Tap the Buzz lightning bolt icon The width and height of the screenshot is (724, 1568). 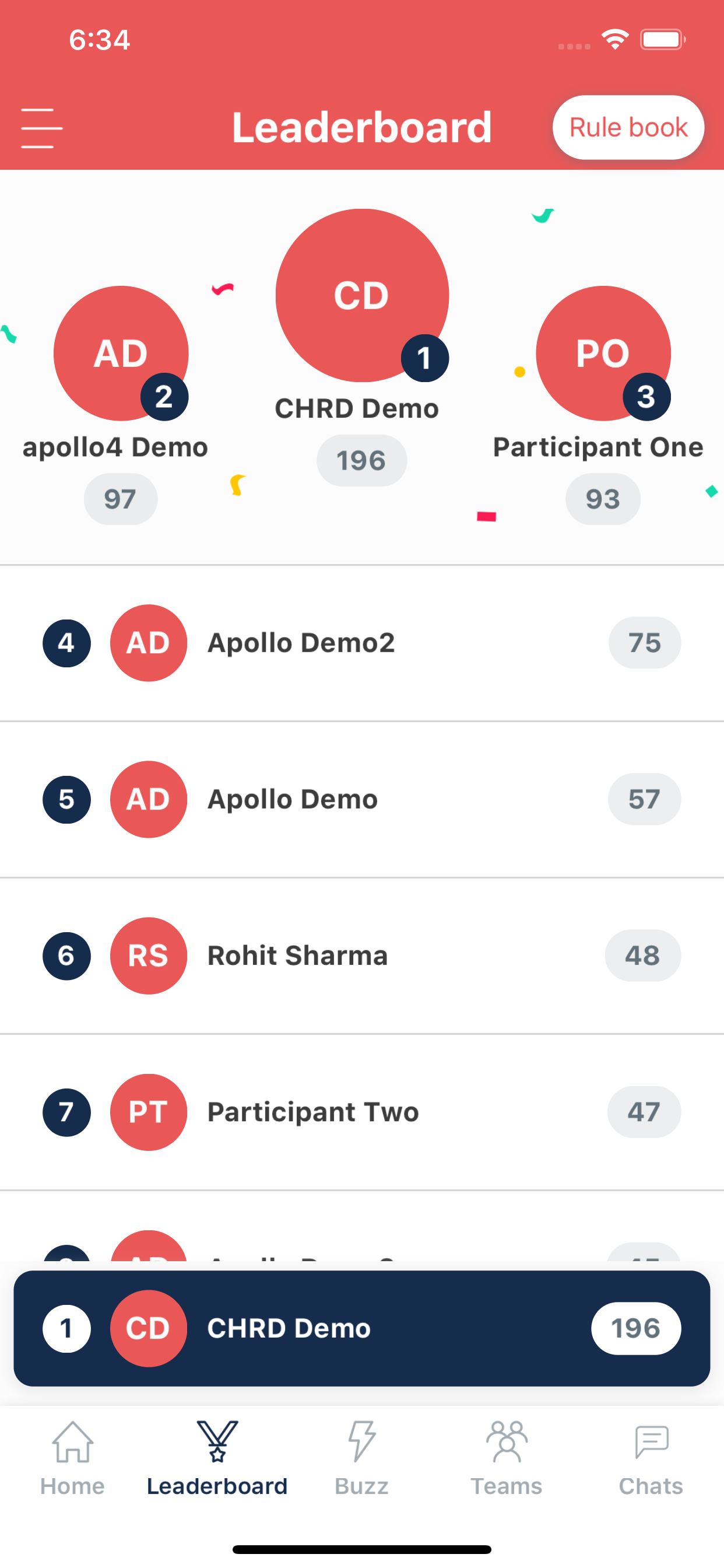[361, 1441]
